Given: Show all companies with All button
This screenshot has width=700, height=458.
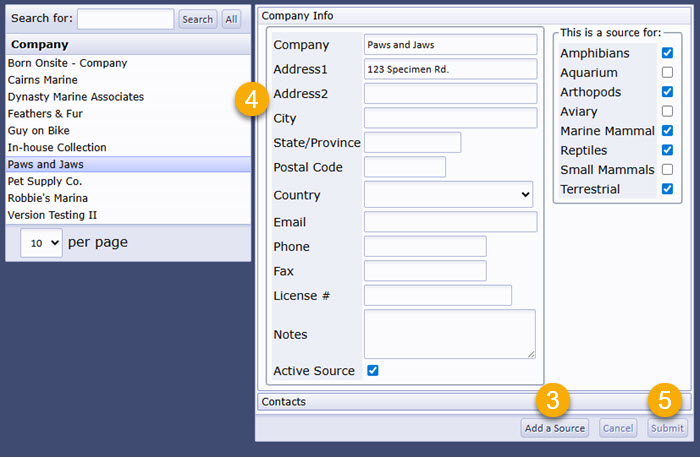Looking at the screenshot, I should point(231,19).
